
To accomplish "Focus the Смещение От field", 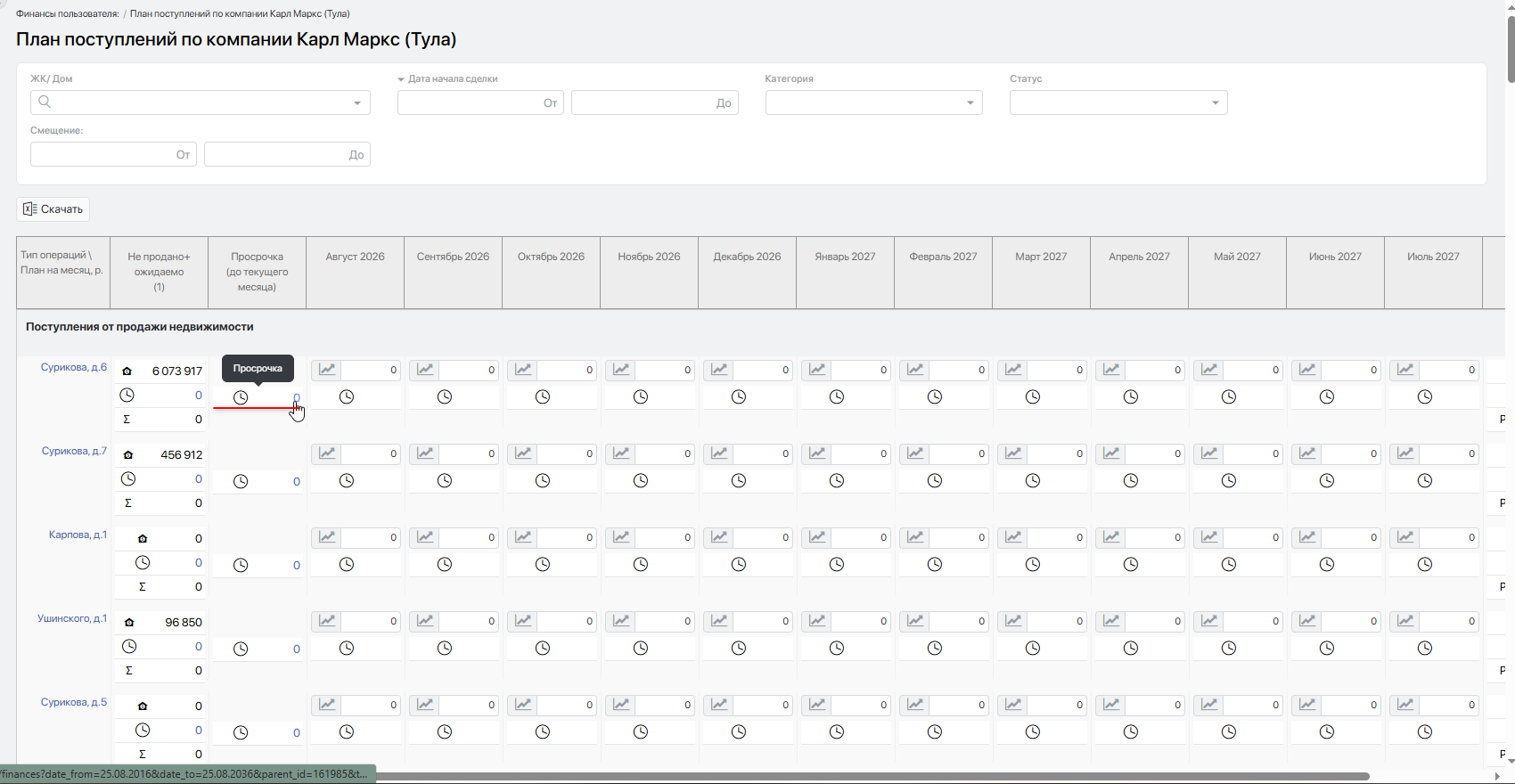I will pyautogui.click(x=113, y=154).
